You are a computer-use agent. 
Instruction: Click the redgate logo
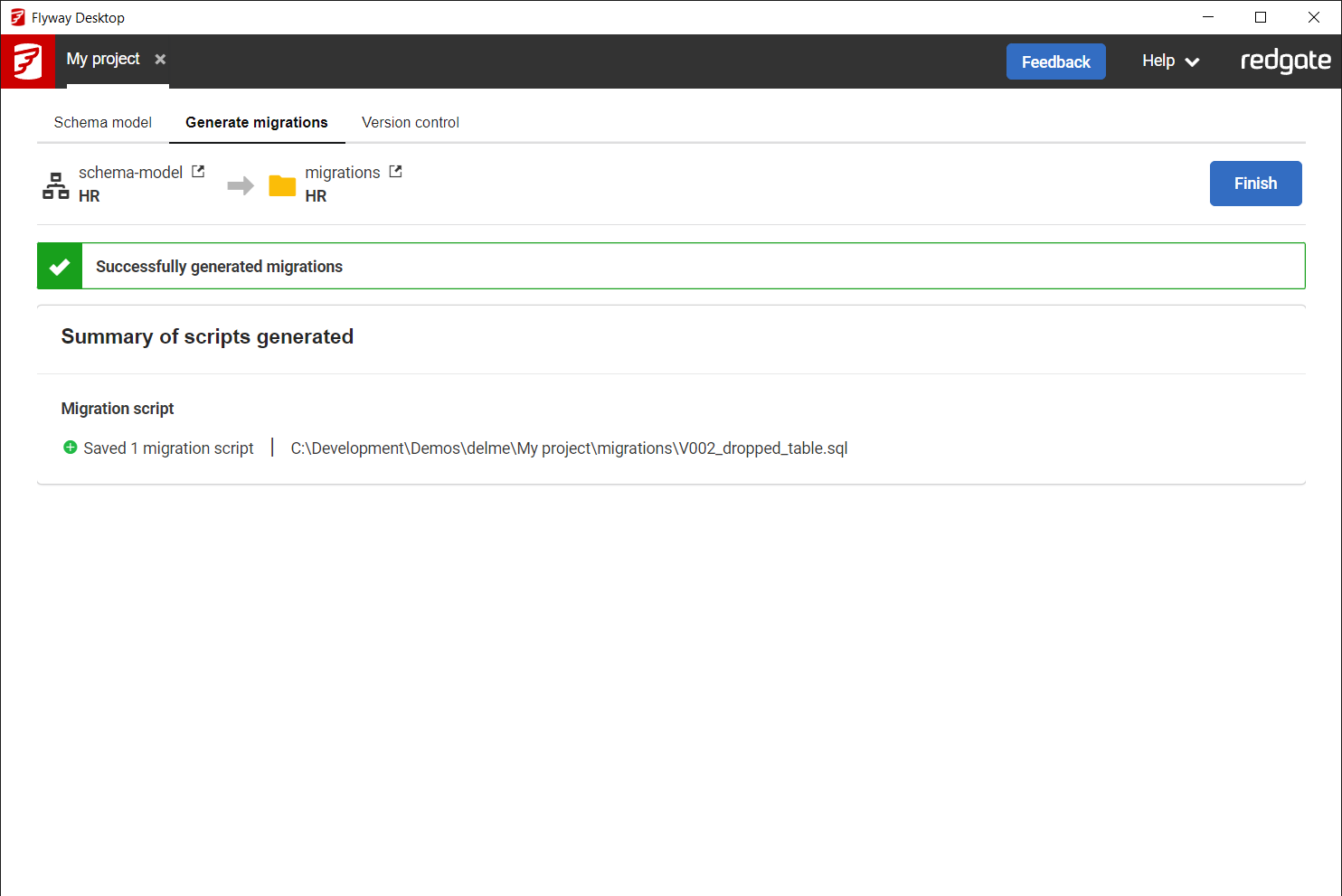[1285, 61]
